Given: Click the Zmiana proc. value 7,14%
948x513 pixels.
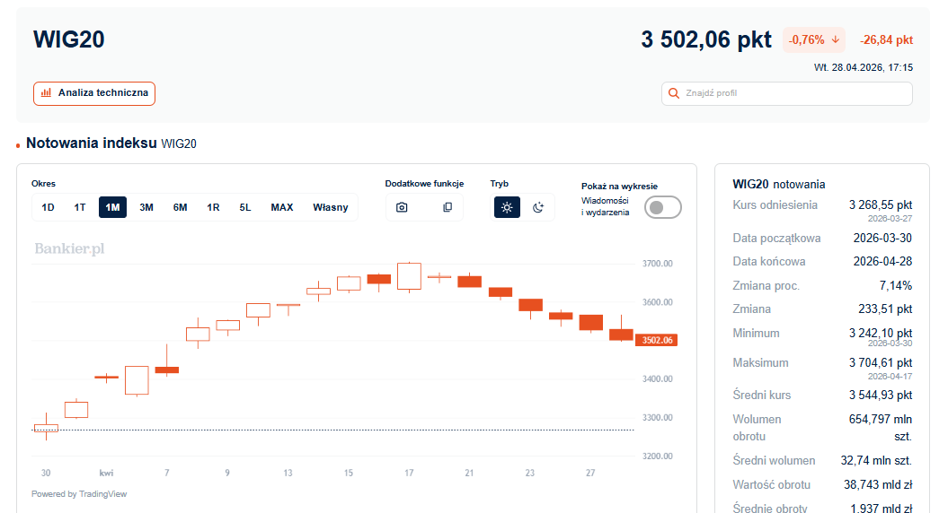Looking at the screenshot, I should [x=895, y=285].
